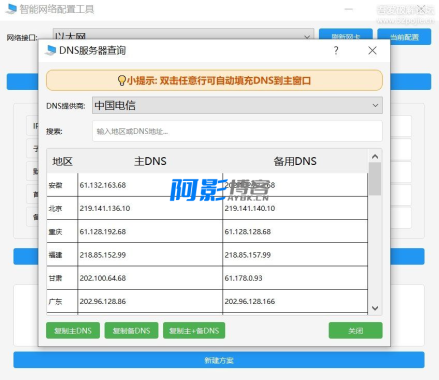This screenshot has width=439, height=380.
Task: Click the 备用DNS column header
Action: coord(295,161)
